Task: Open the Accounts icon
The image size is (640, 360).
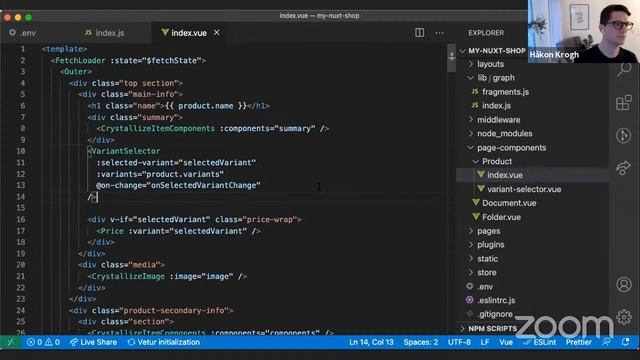Action: point(624,284)
